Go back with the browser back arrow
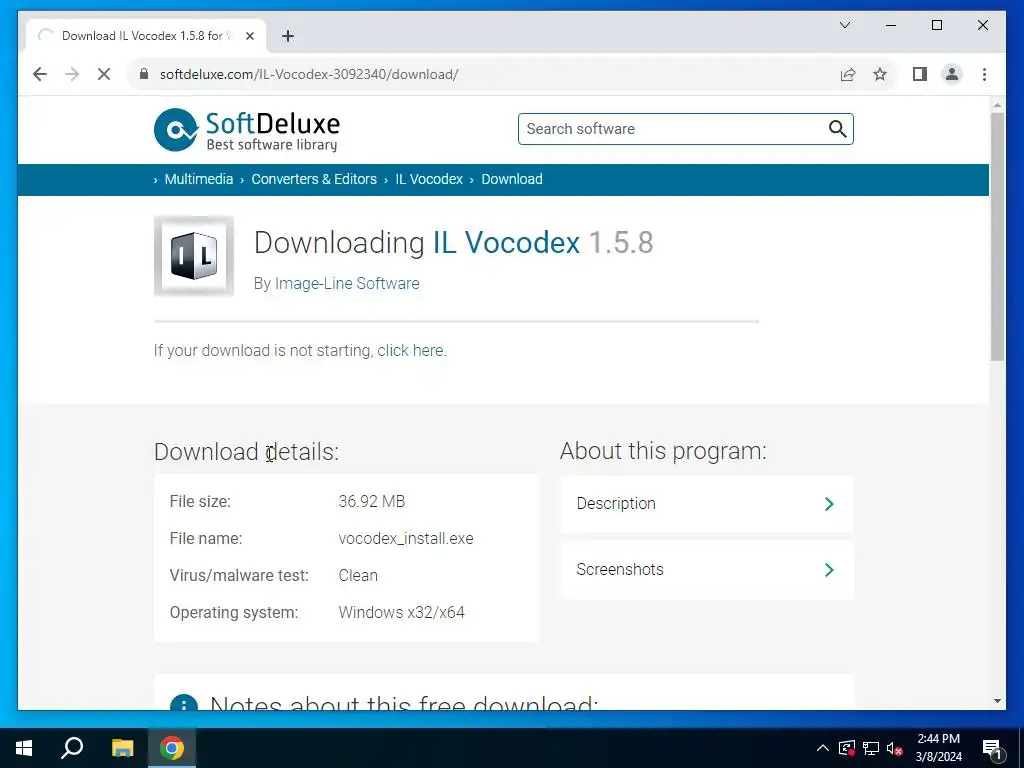The height and width of the screenshot is (768, 1024). click(x=40, y=74)
